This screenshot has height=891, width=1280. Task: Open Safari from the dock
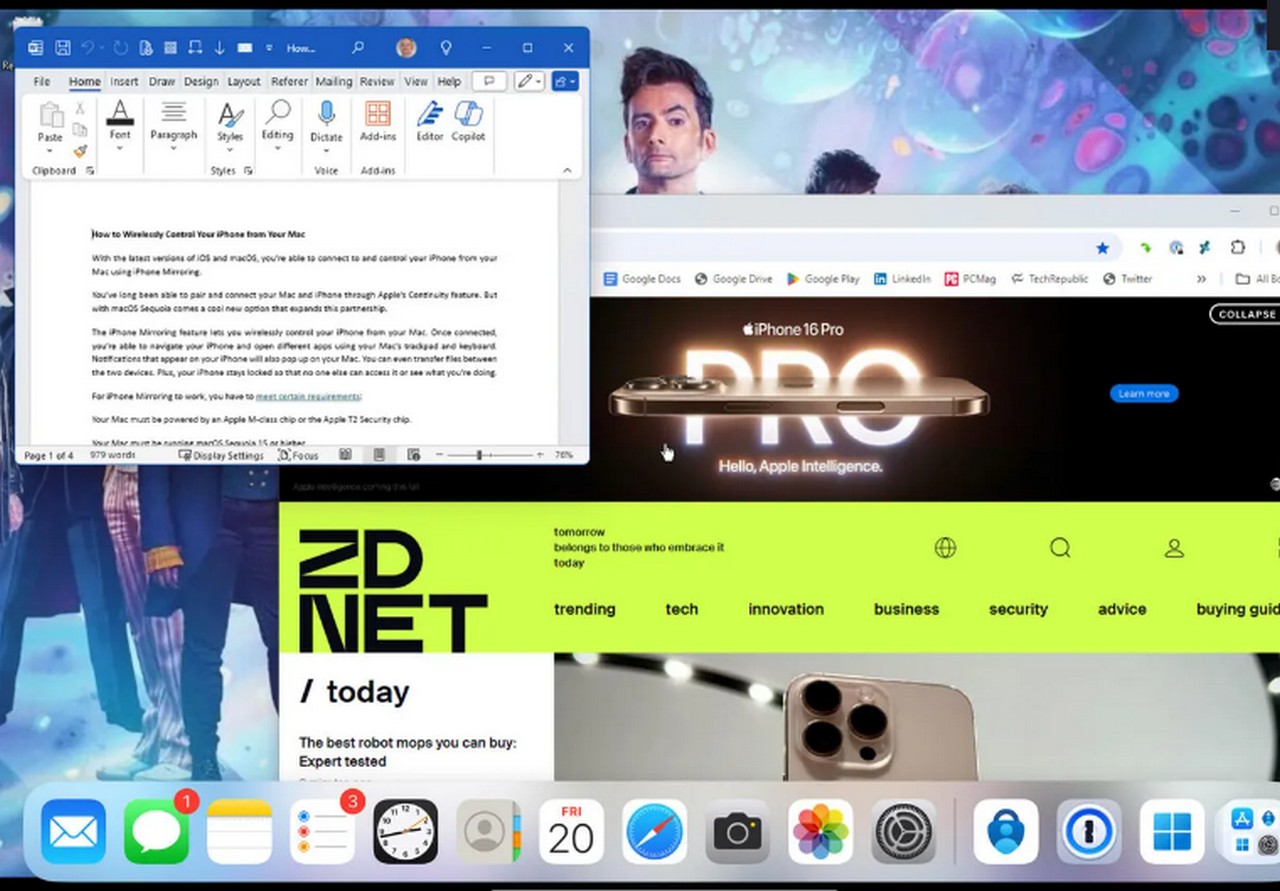655,831
